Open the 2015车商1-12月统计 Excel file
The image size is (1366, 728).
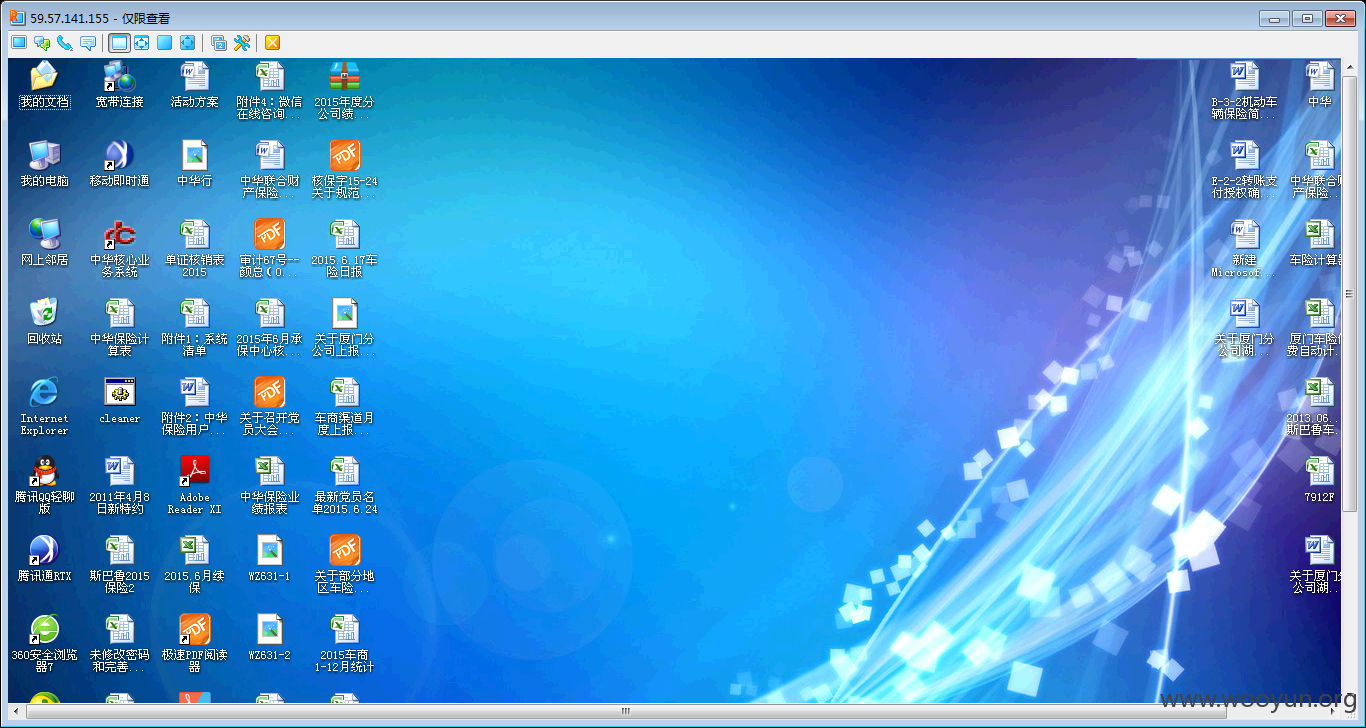click(344, 643)
